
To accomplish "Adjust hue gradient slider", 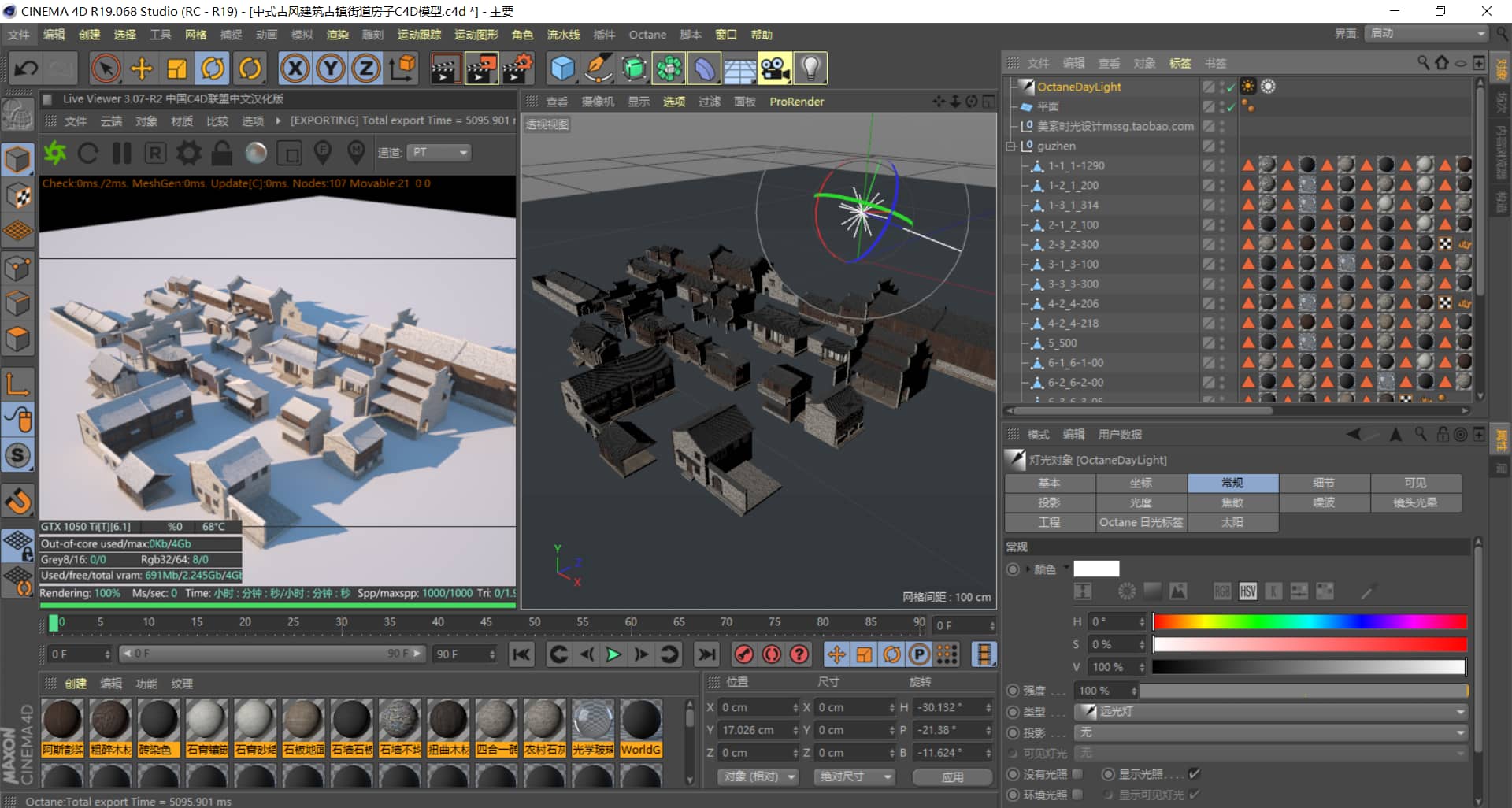I will pyautogui.click(x=1310, y=622).
